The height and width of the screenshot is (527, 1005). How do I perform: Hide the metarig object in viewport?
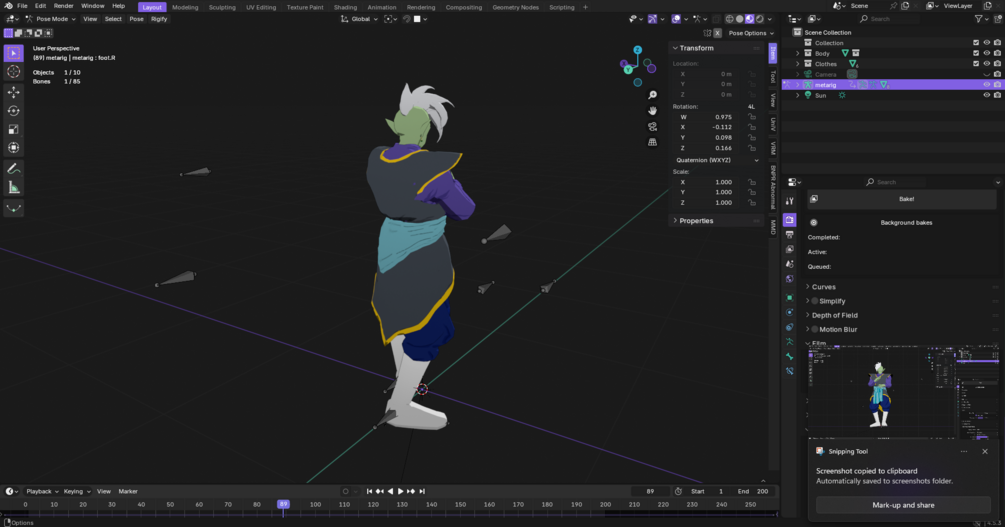click(986, 85)
